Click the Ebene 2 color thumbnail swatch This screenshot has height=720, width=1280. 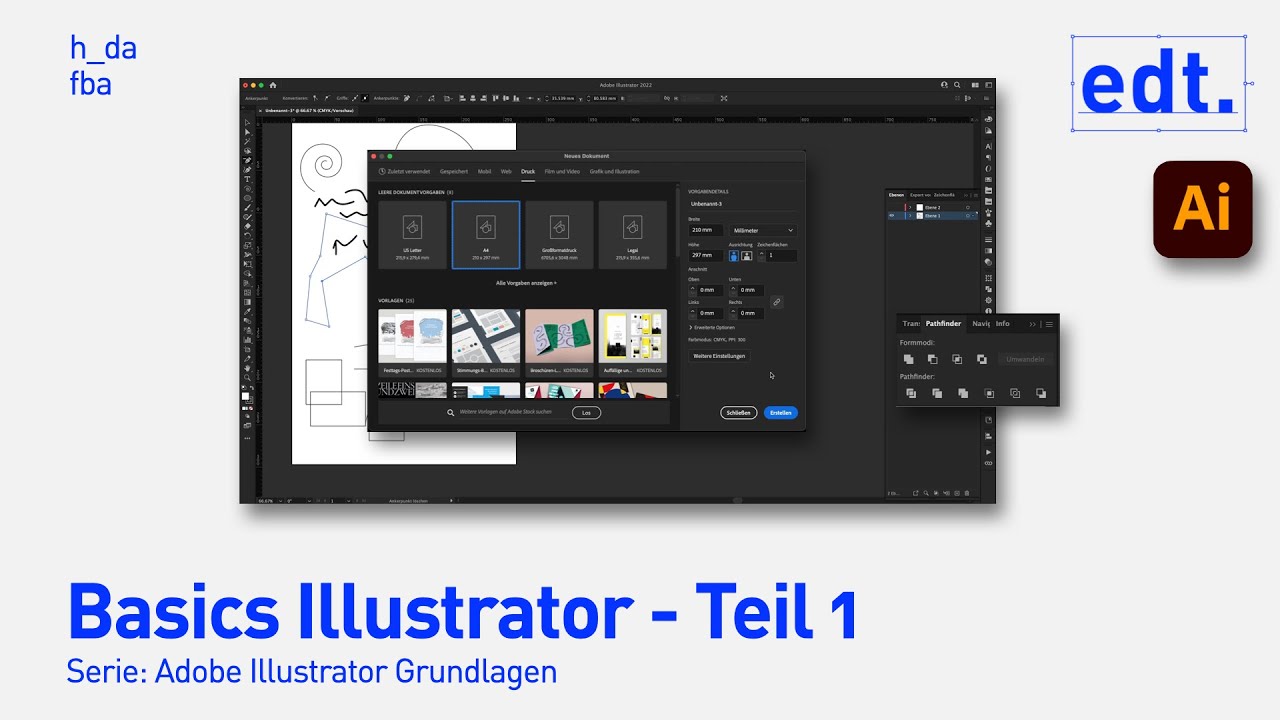point(920,207)
